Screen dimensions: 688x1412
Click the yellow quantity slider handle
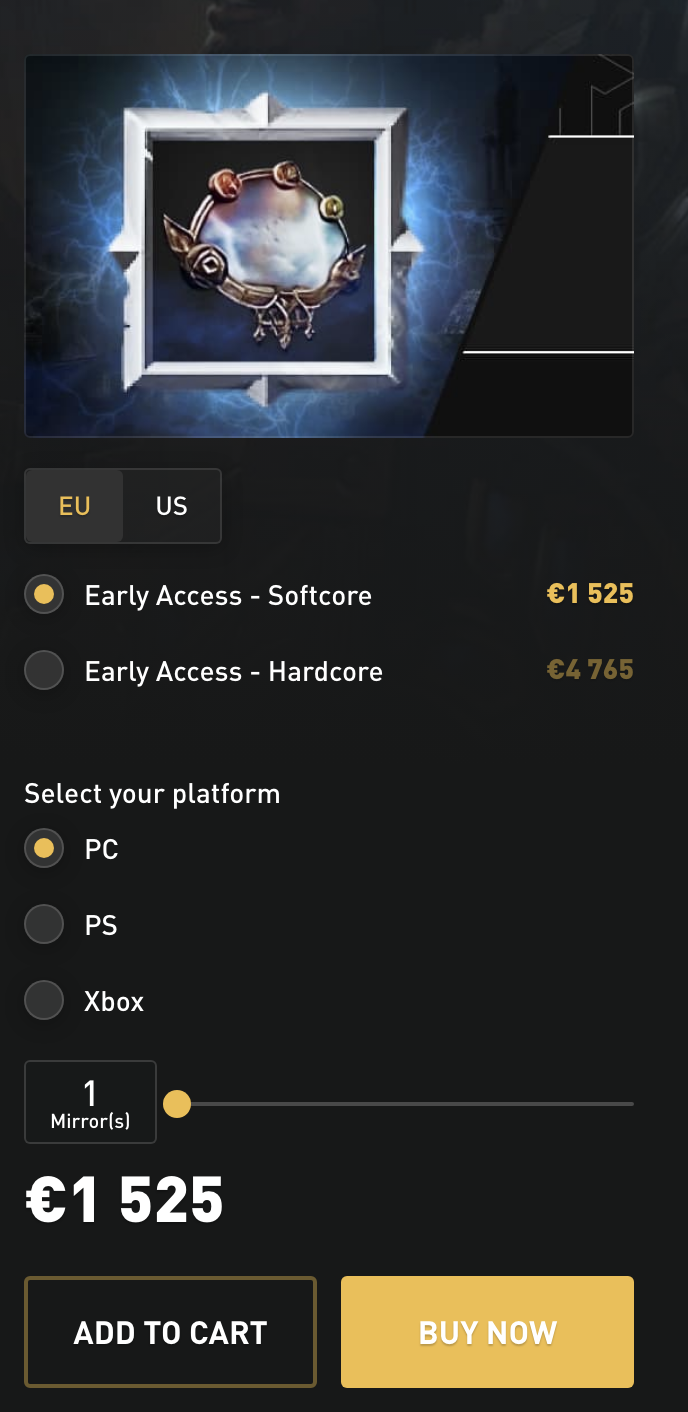[x=177, y=1104]
